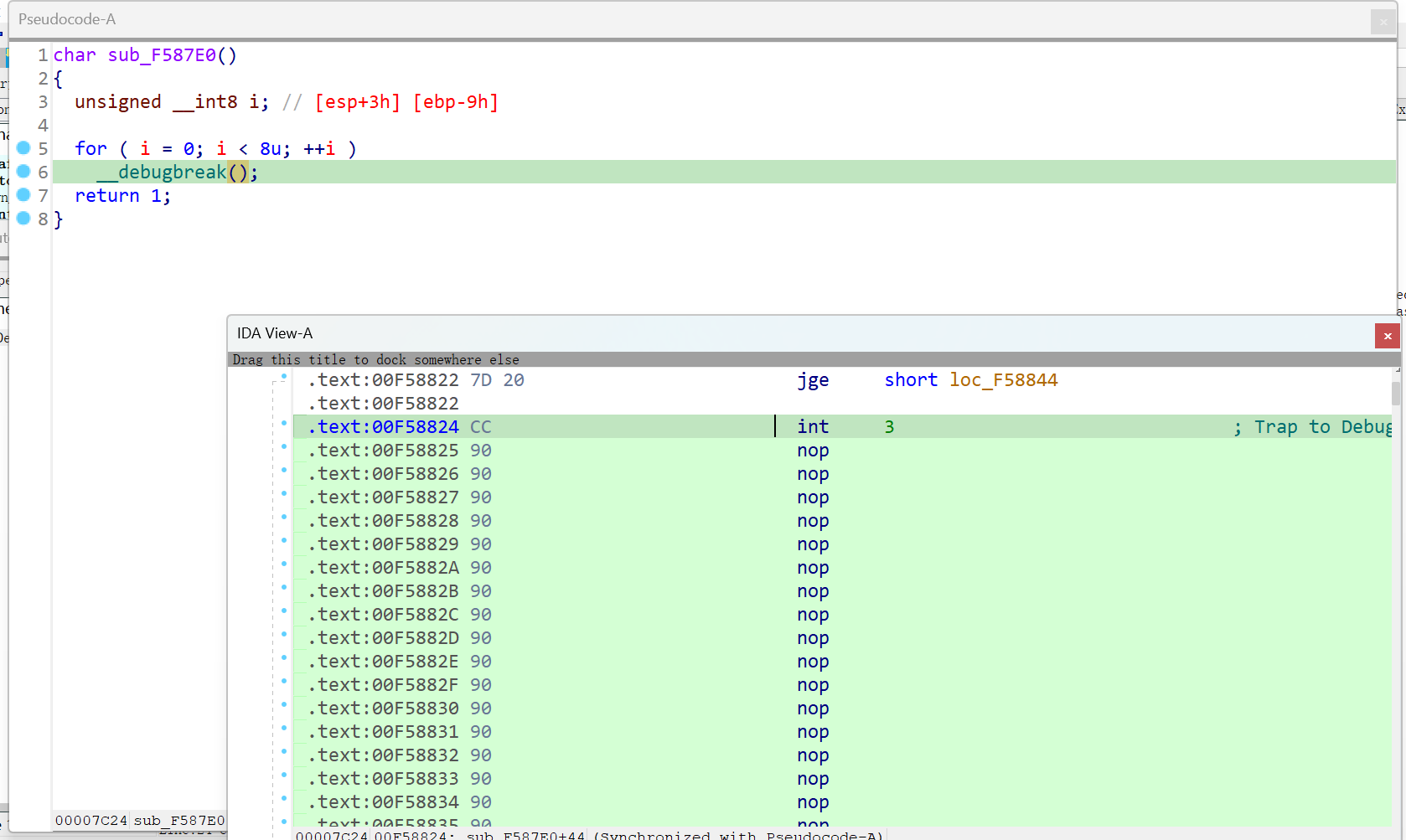Image resolution: width=1406 pixels, height=840 pixels.
Task: Click the 8u constant in loop condition
Action: point(270,149)
